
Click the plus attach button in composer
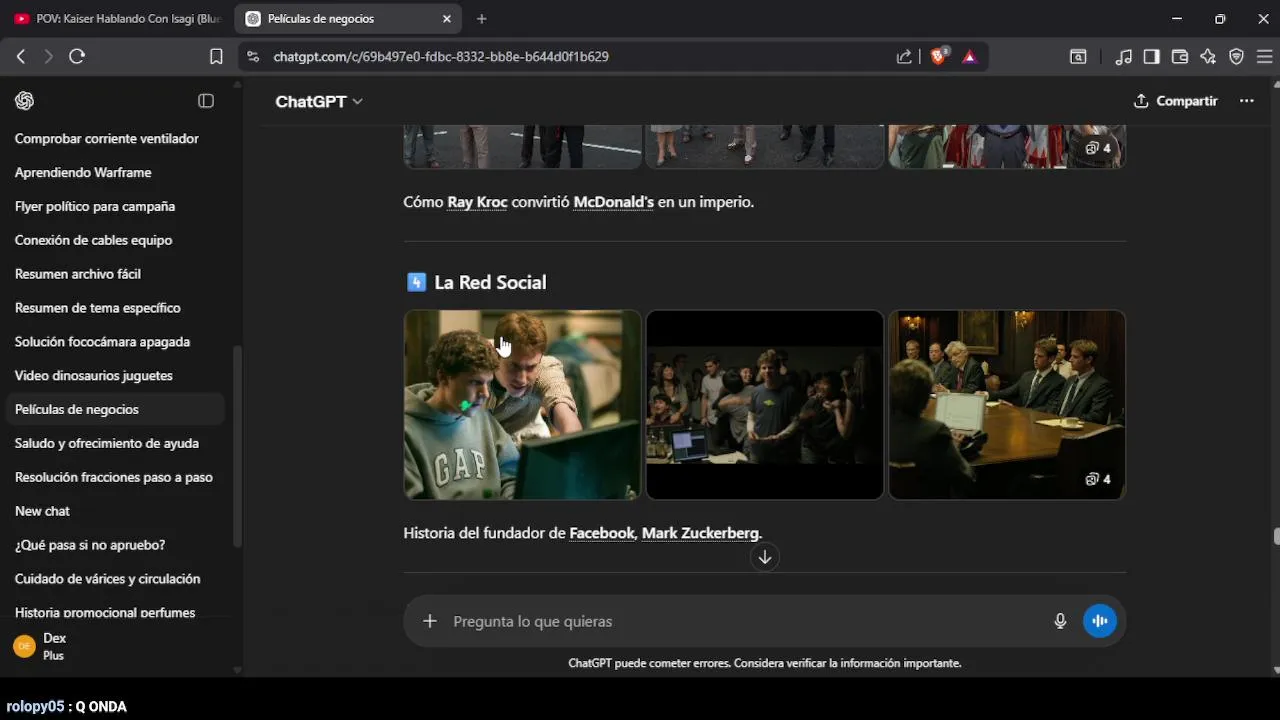tap(430, 621)
